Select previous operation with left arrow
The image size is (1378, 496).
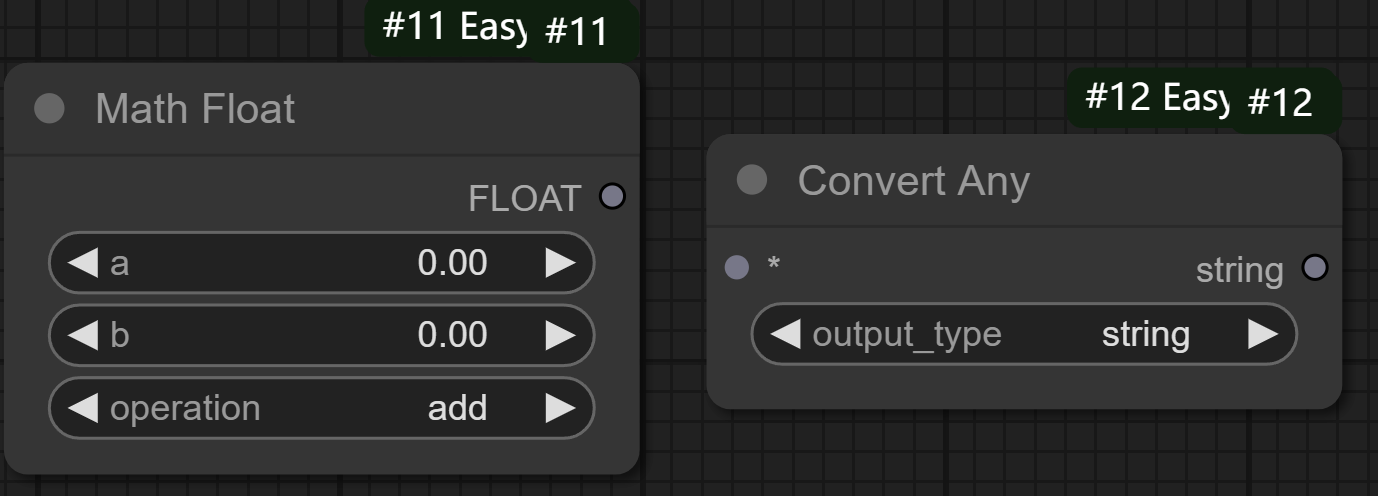pos(83,408)
